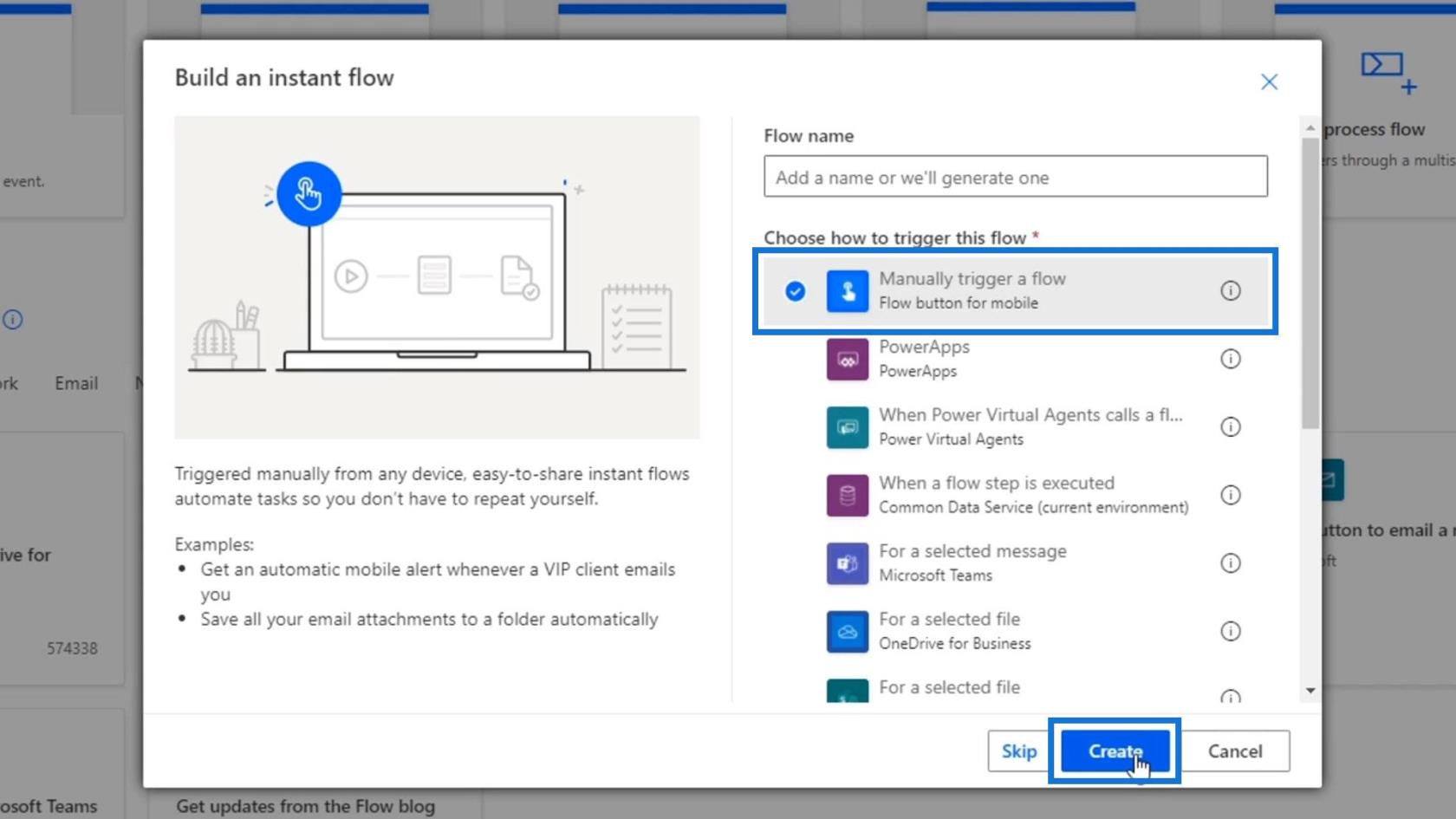This screenshot has height=819, width=1456.
Task: Click the 'process flow' text in background
Action: point(1375,129)
